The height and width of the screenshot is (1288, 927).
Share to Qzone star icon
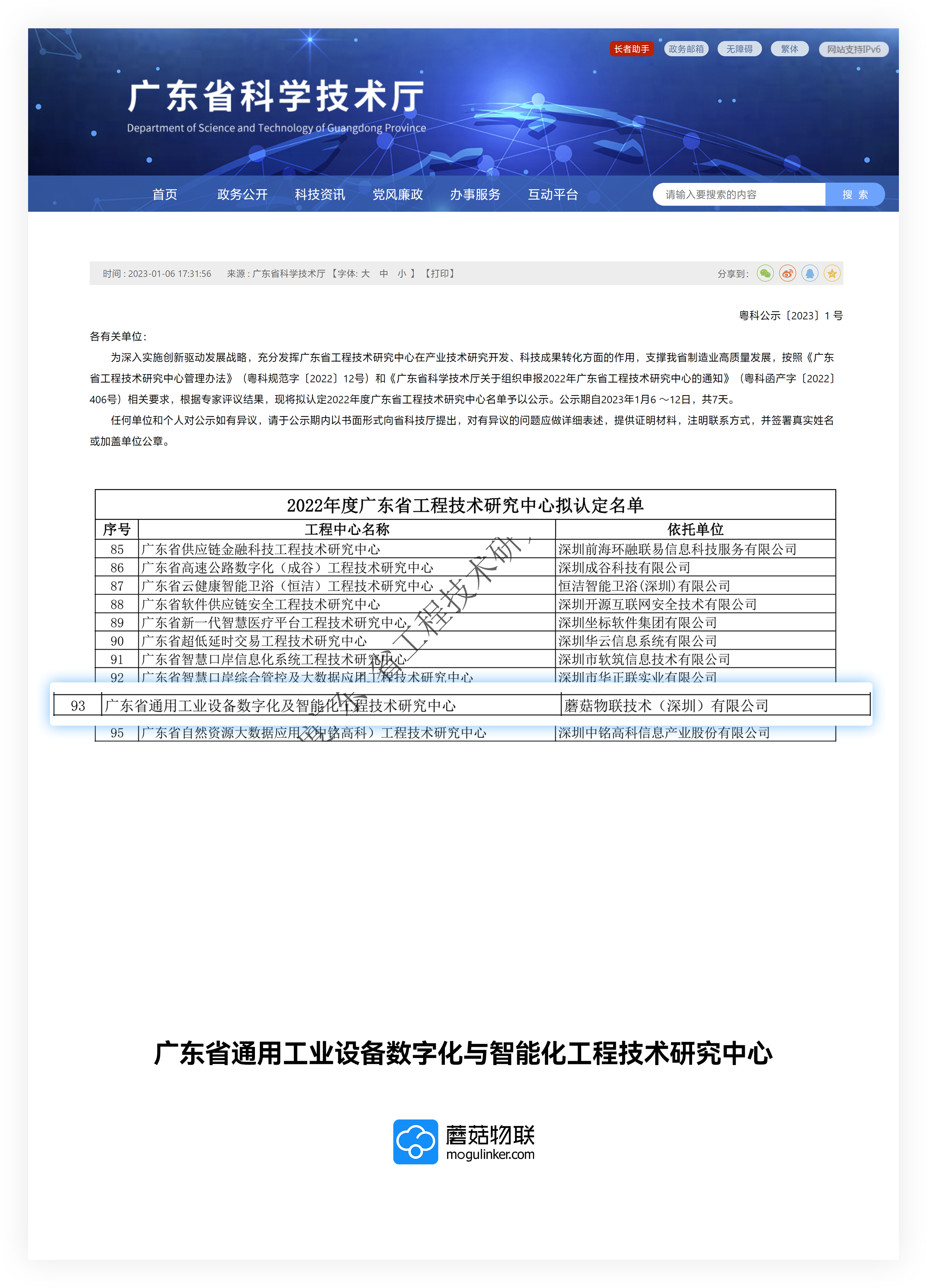(x=831, y=274)
